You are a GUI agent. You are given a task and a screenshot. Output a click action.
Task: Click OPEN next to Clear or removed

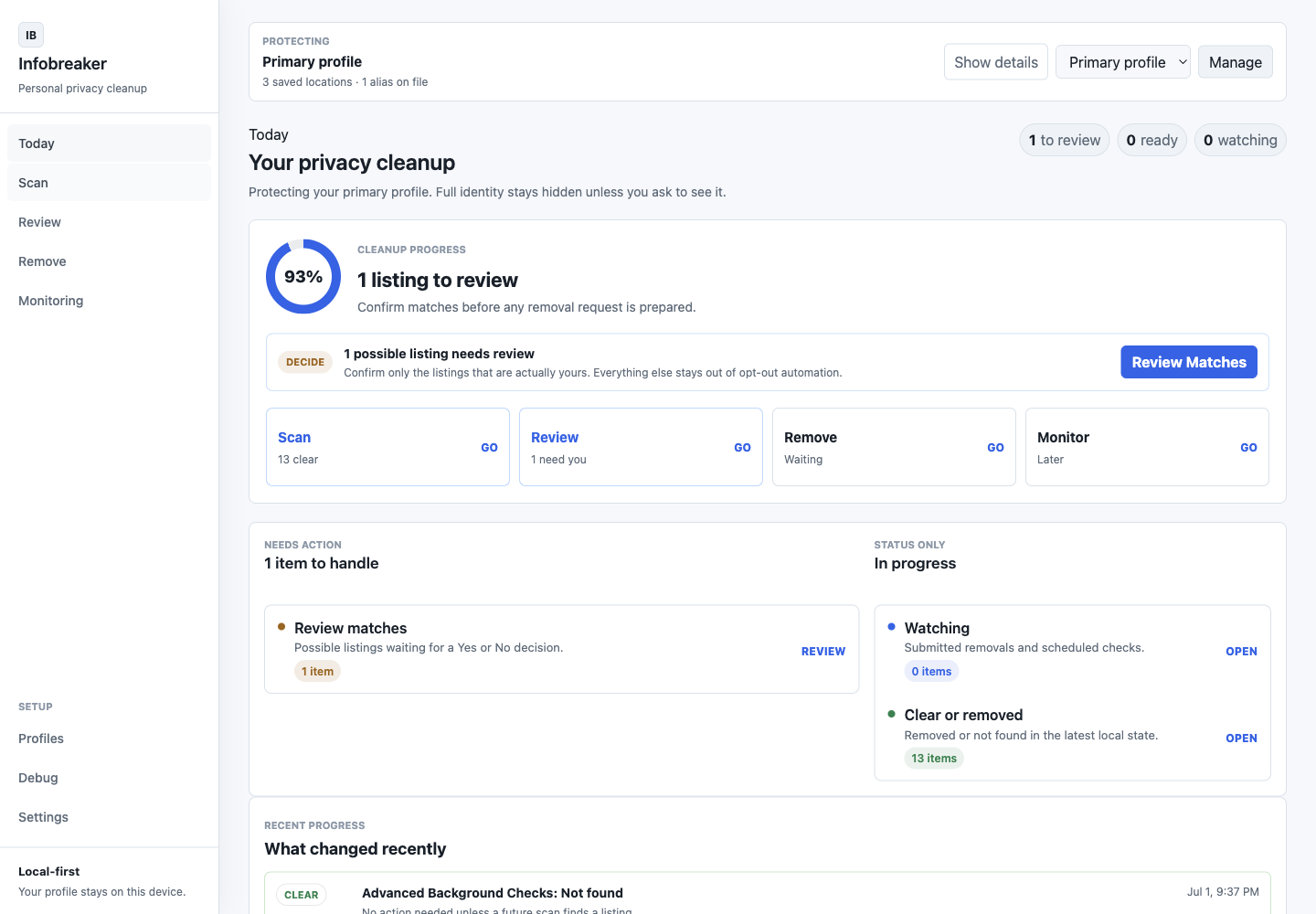pyautogui.click(x=1241, y=739)
